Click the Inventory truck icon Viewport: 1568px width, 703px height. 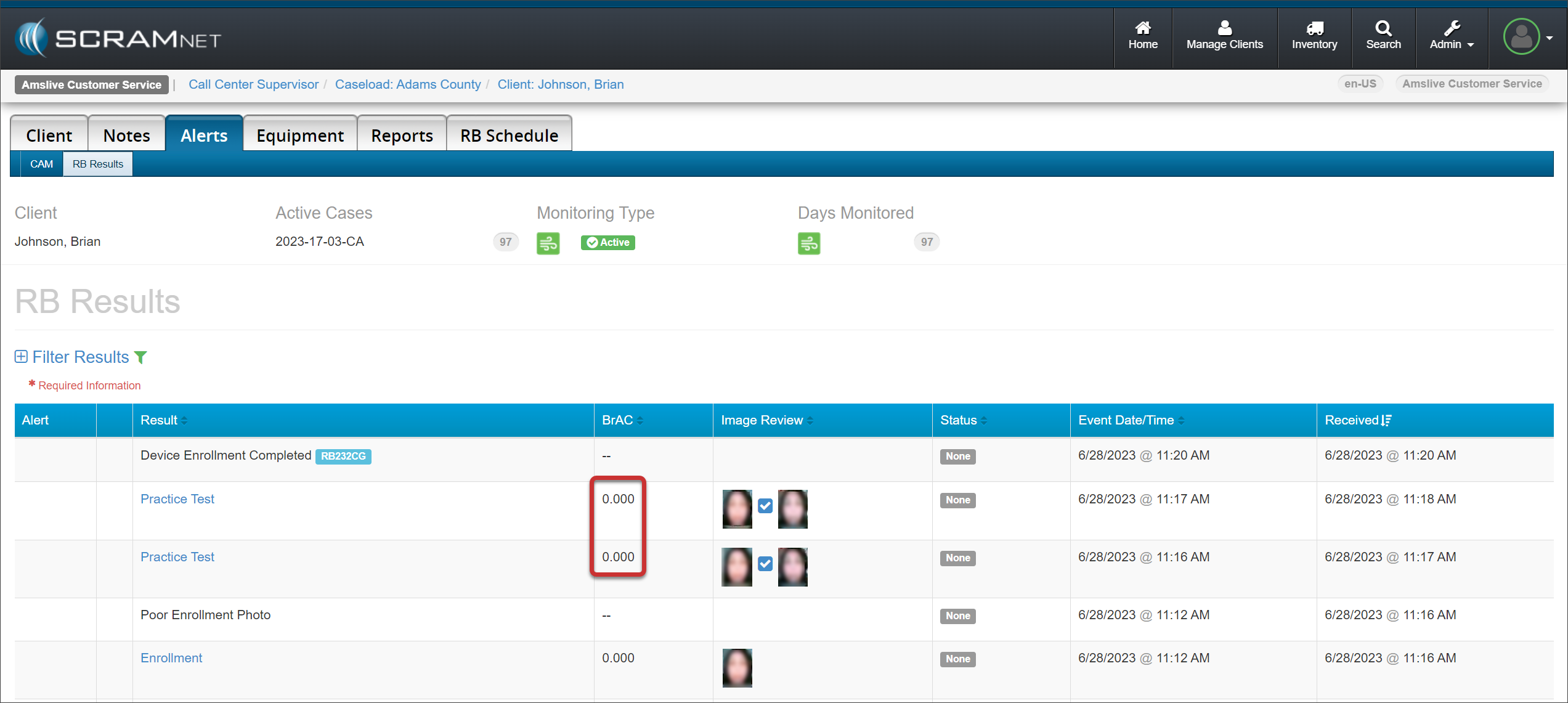[x=1314, y=28]
